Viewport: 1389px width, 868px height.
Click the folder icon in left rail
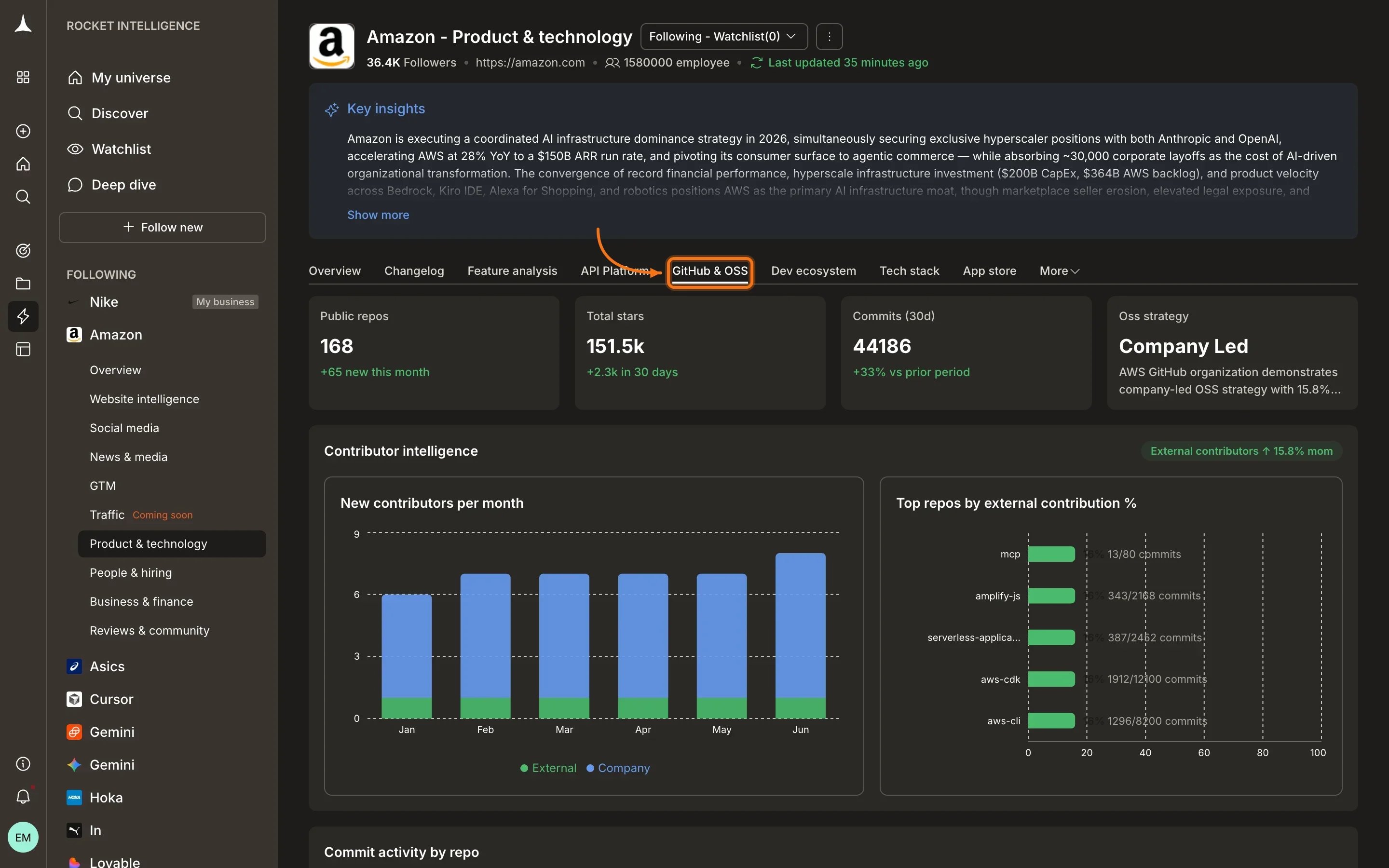coord(23,284)
